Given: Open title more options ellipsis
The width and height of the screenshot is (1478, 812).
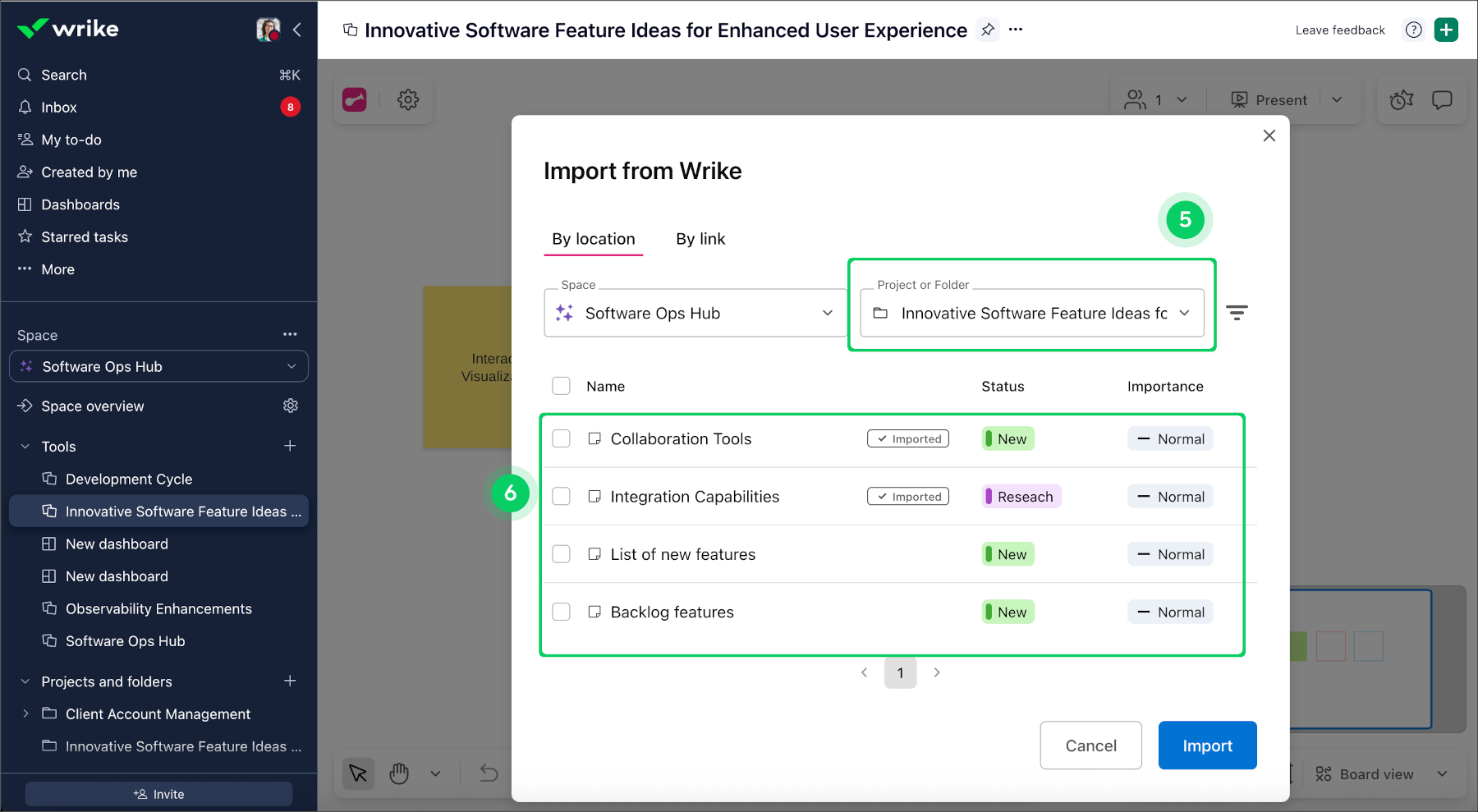Looking at the screenshot, I should [1016, 30].
